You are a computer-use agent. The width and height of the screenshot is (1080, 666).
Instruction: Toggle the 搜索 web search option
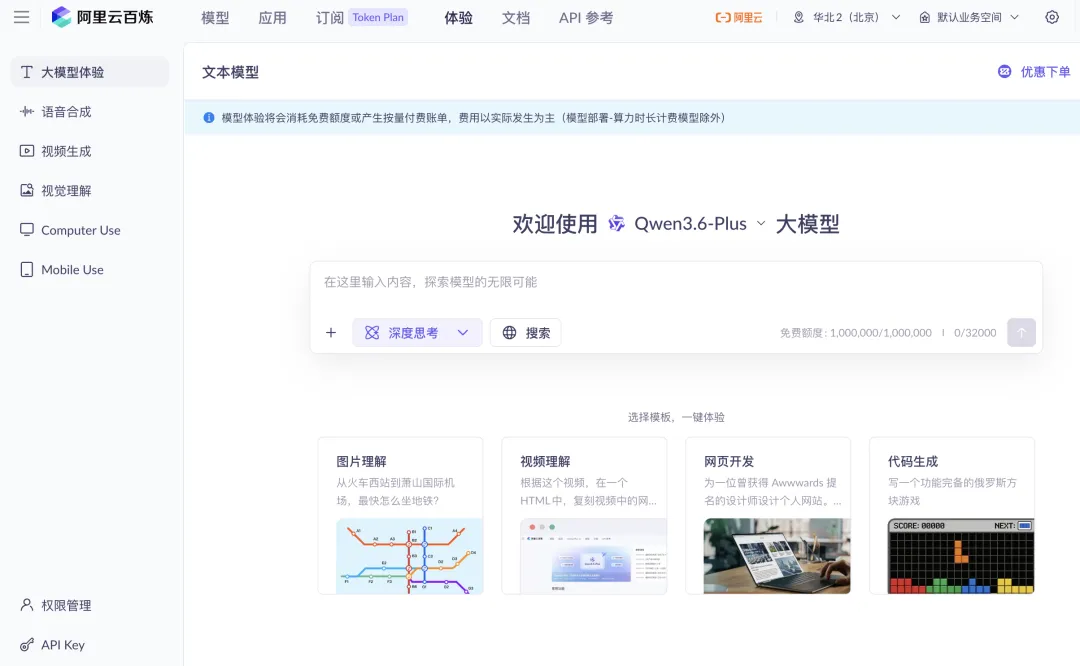[526, 333]
